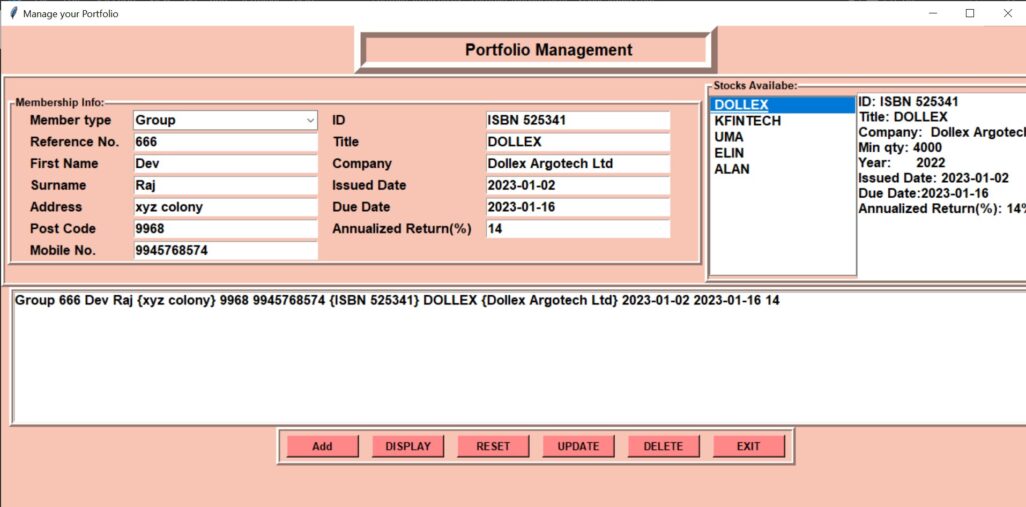The width and height of the screenshot is (1026, 507).
Task: Click the 'Year: 2022' detail line
Action: click(x=902, y=162)
